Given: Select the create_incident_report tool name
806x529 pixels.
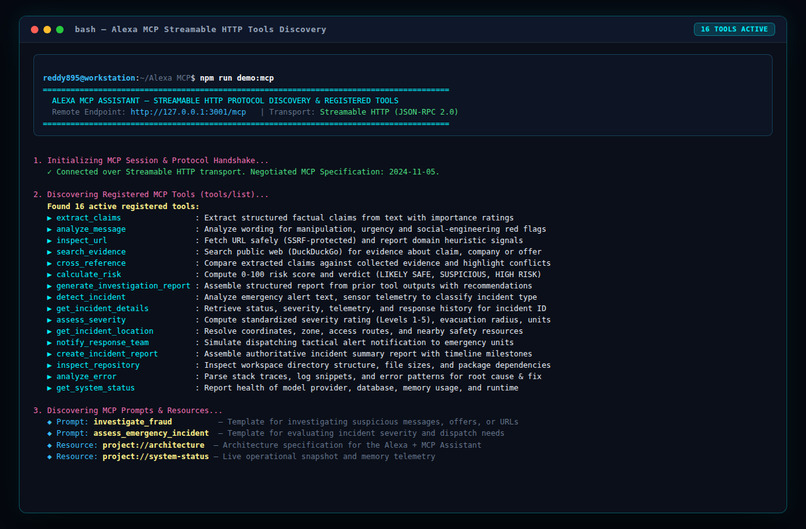Looking at the screenshot, I should coord(107,354).
